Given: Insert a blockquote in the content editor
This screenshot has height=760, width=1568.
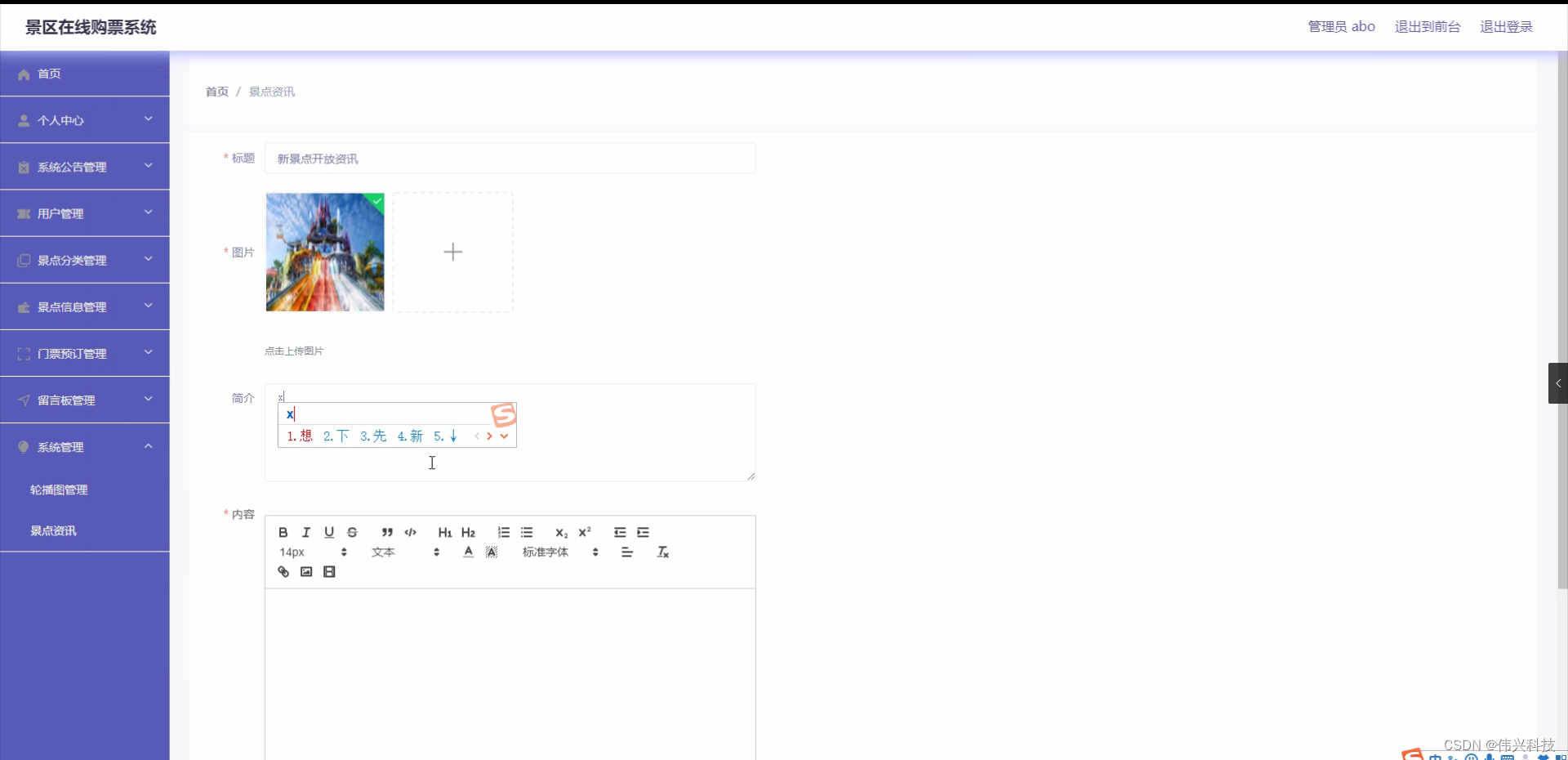Looking at the screenshot, I should point(386,532).
